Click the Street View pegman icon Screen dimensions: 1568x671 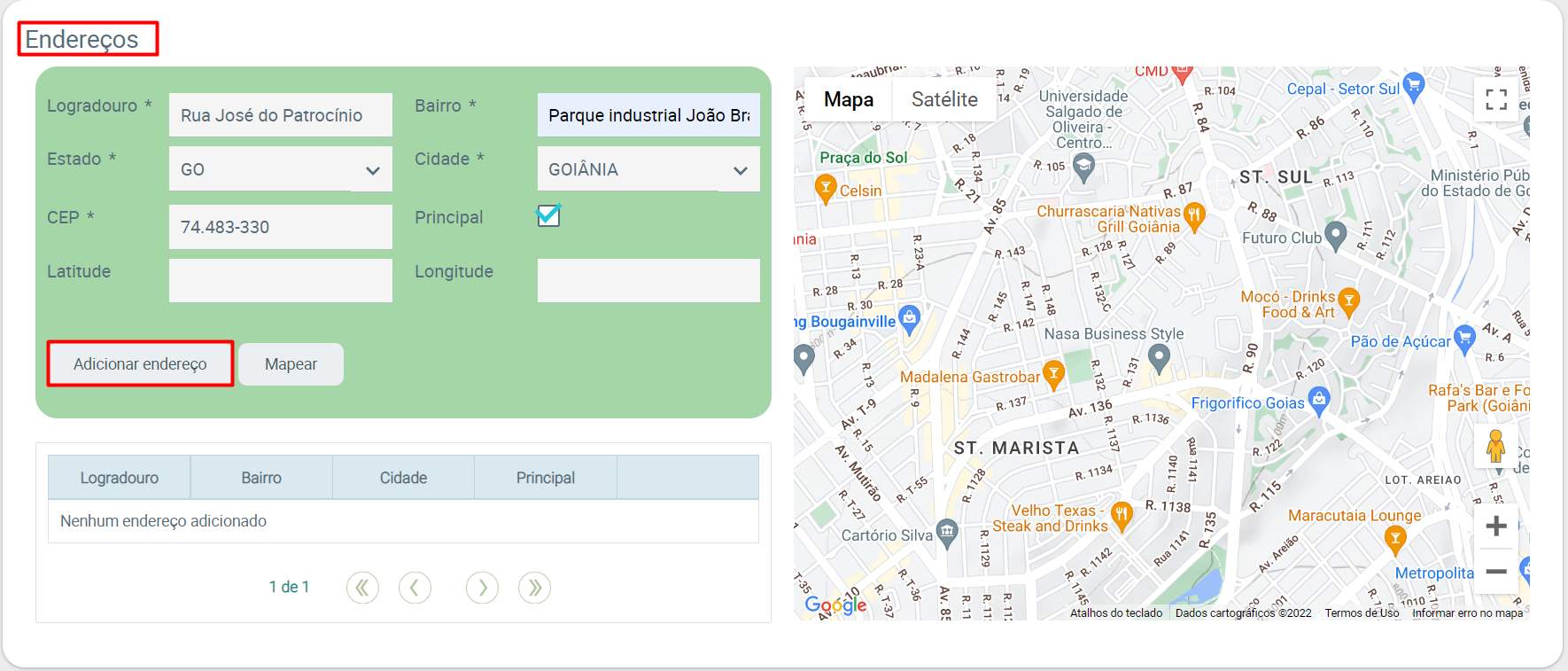1496,446
